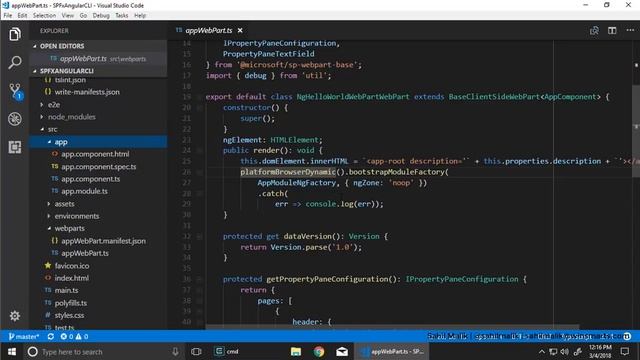Show hidden system tray icons
This screenshot has height=360, width=640.
point(542,351)
